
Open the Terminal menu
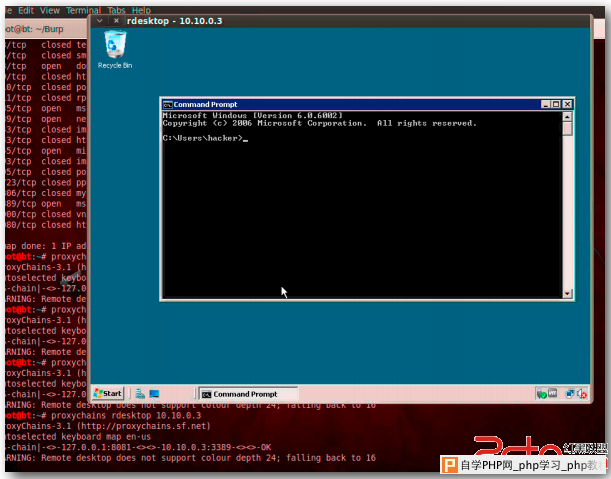(x=83, y=11)
